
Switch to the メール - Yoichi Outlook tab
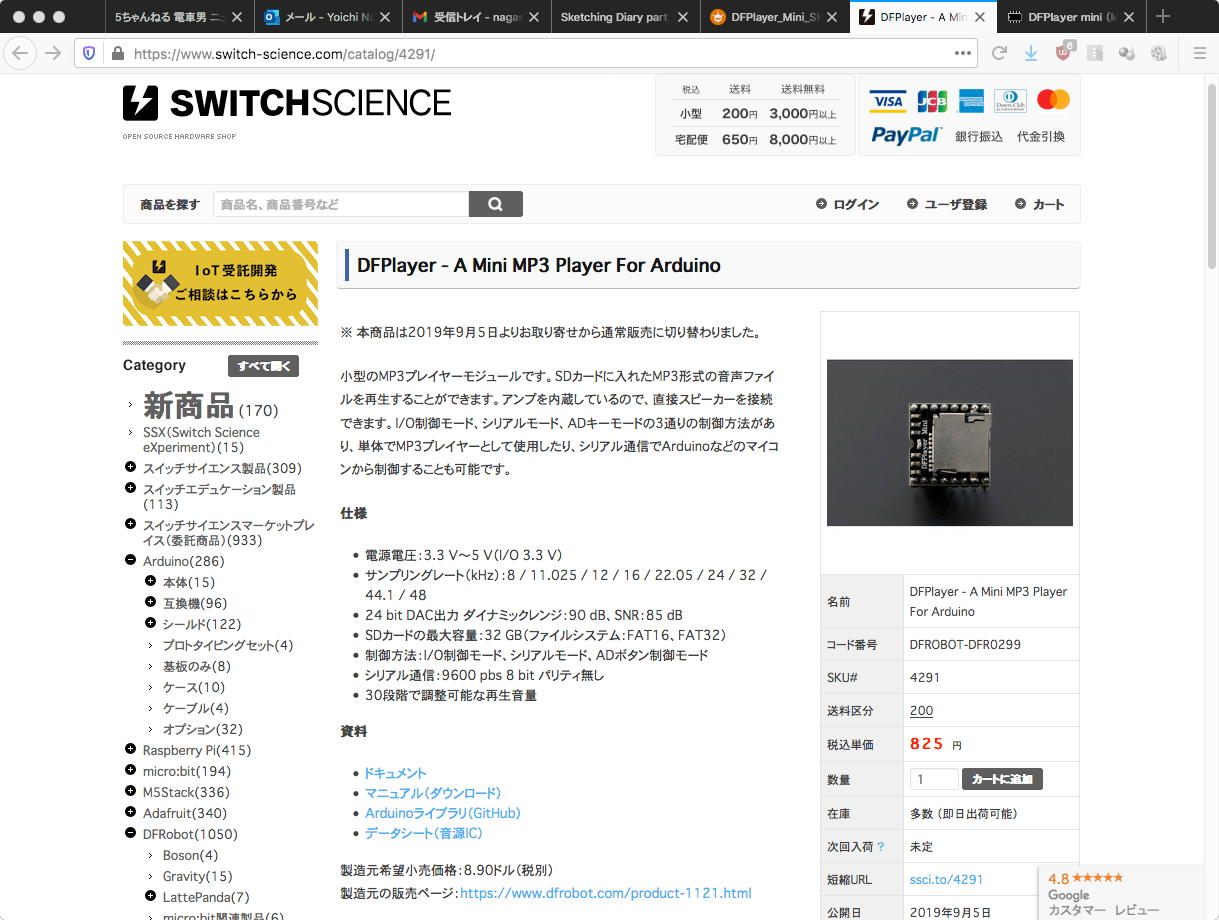[x=328, y=17]
